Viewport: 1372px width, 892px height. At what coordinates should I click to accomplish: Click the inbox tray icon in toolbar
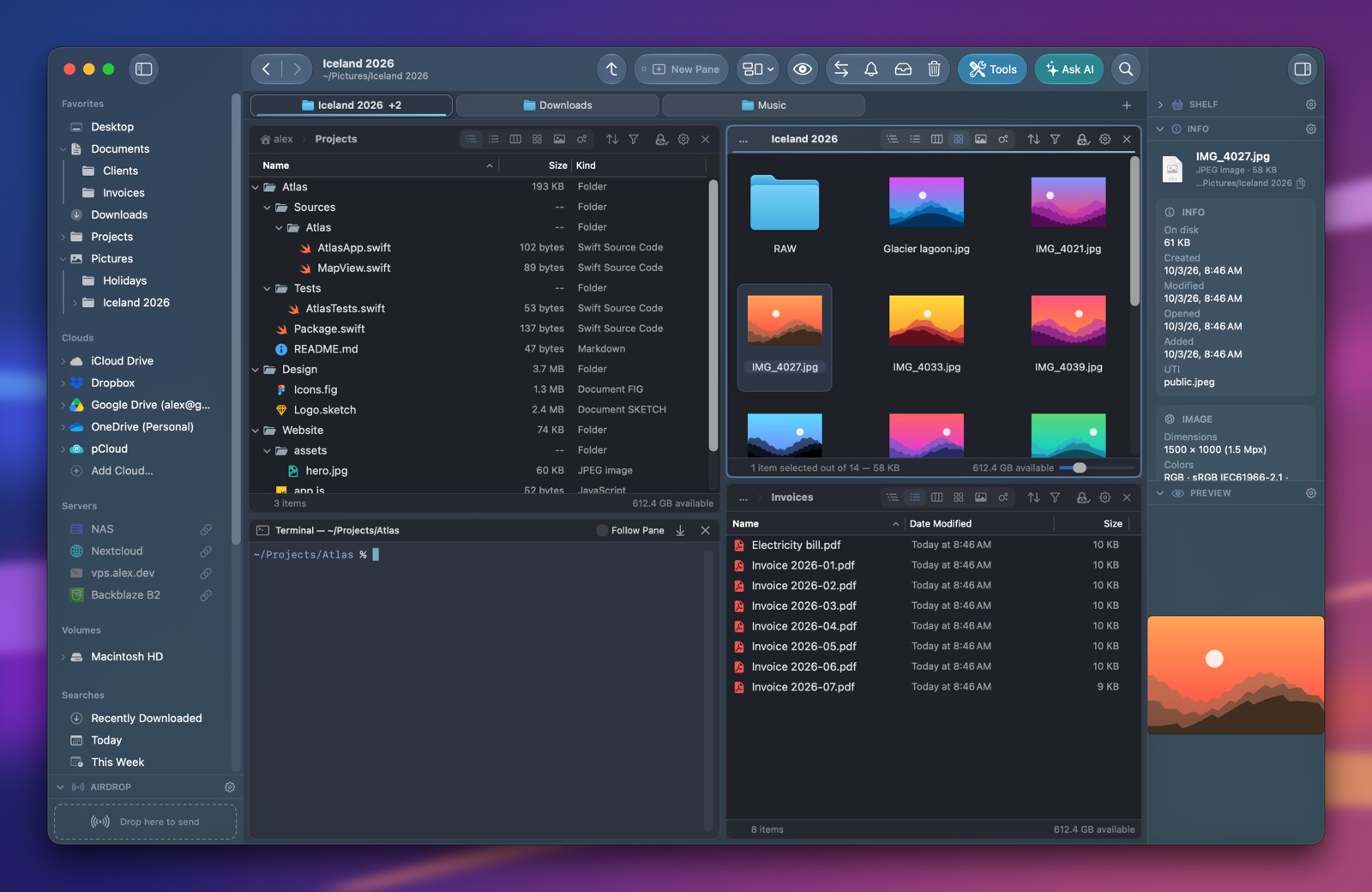click(x=903, y=69)
